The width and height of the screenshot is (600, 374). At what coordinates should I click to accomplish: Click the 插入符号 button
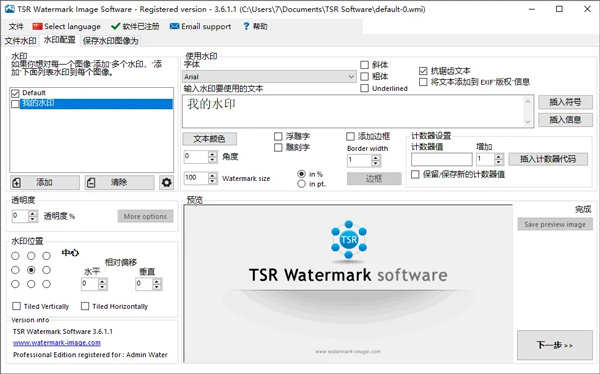coord(565,102)
